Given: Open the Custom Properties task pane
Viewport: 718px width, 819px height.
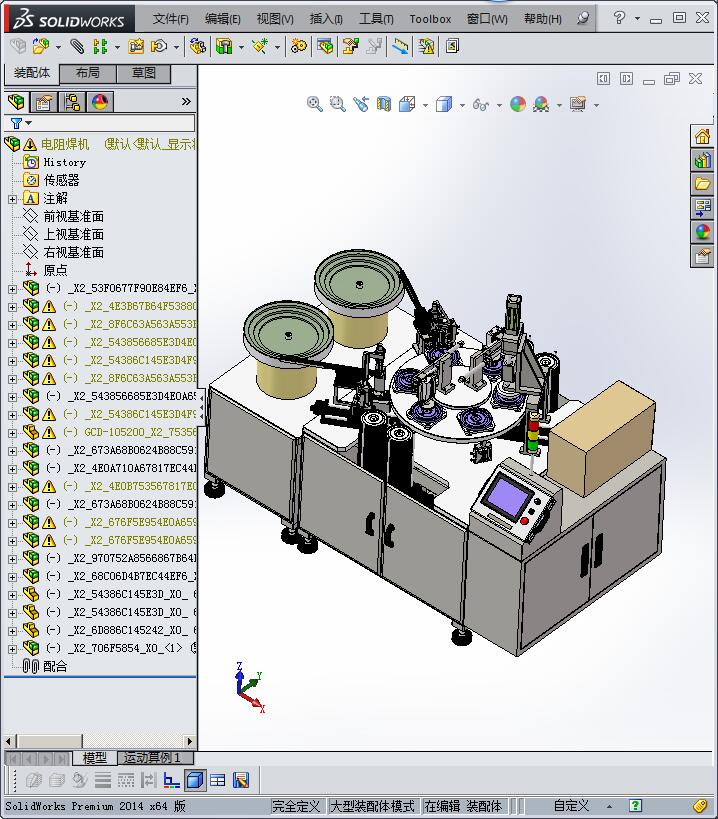Looking at the screenshot, I should click(x=702, y=256).
